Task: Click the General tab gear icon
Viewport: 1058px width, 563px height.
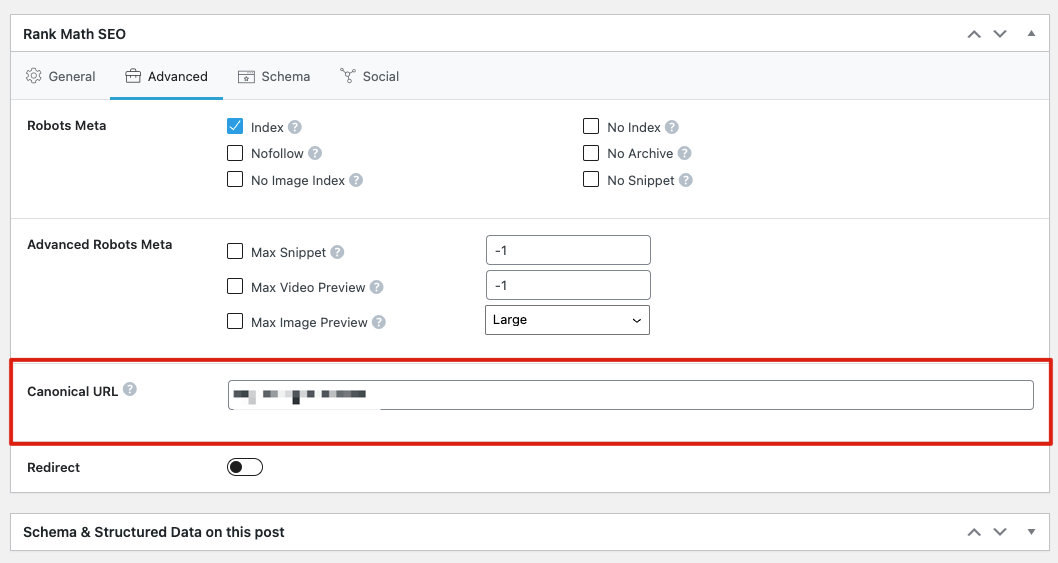Action: coord(34,76)
